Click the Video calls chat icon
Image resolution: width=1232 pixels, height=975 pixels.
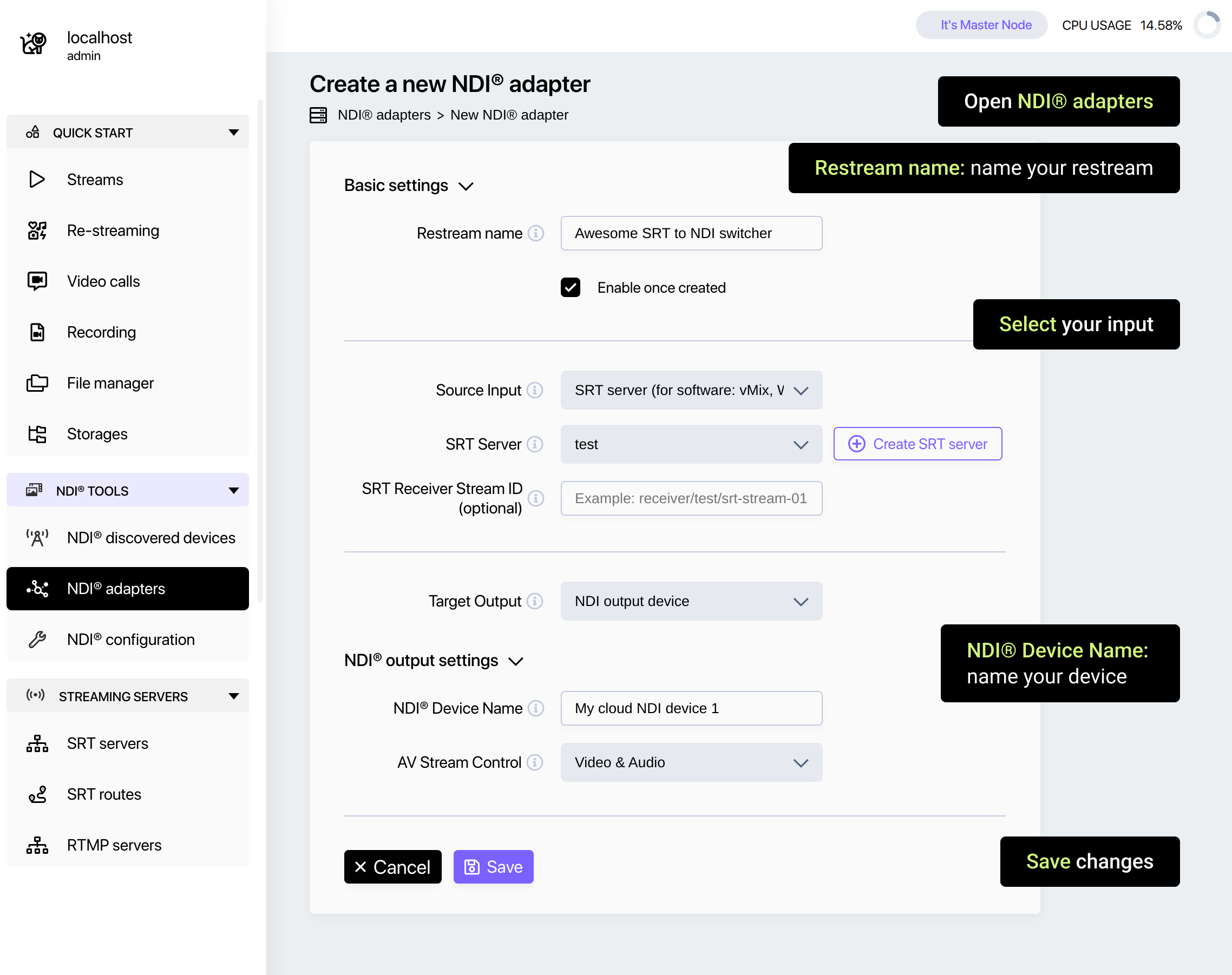coord(37,281)
